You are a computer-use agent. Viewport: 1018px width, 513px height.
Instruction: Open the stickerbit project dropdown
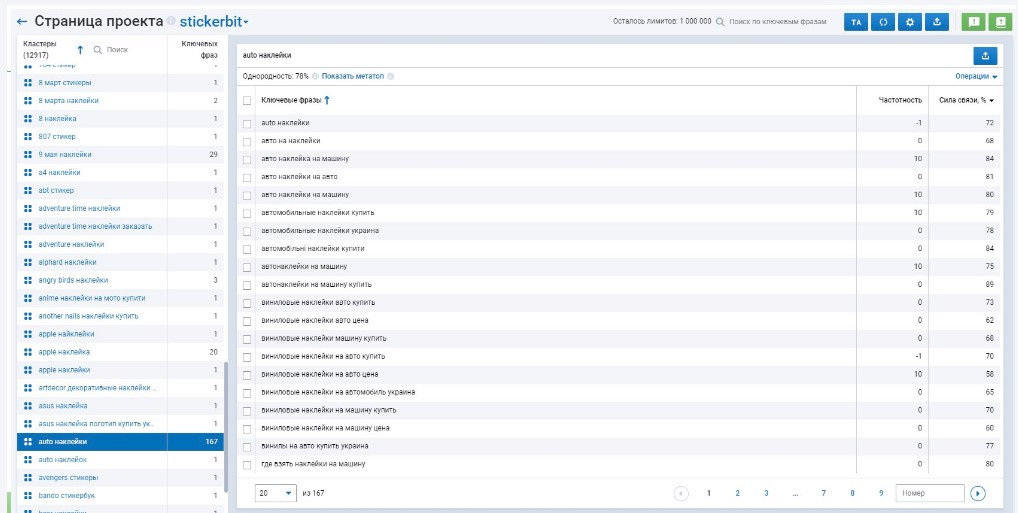point(214,21)
